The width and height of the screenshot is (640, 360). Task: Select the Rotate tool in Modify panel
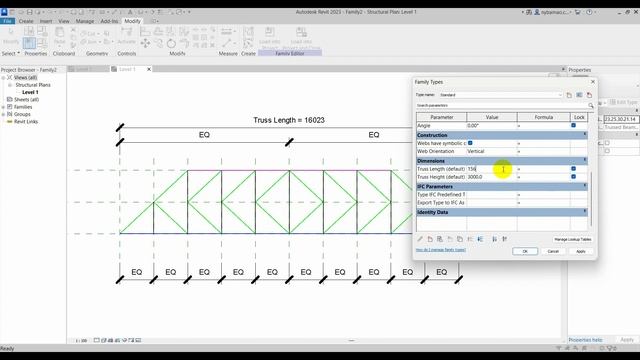click(171, 43)
